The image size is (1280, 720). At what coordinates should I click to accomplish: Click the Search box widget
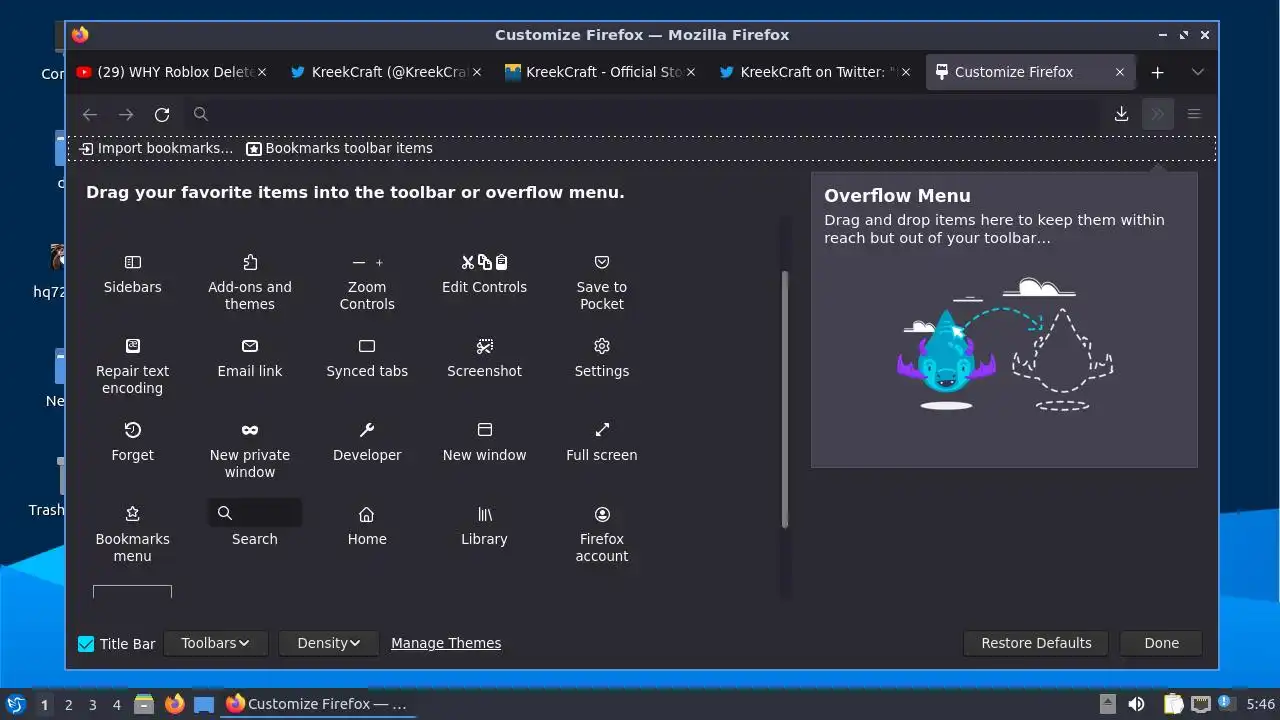coord(254,513)
